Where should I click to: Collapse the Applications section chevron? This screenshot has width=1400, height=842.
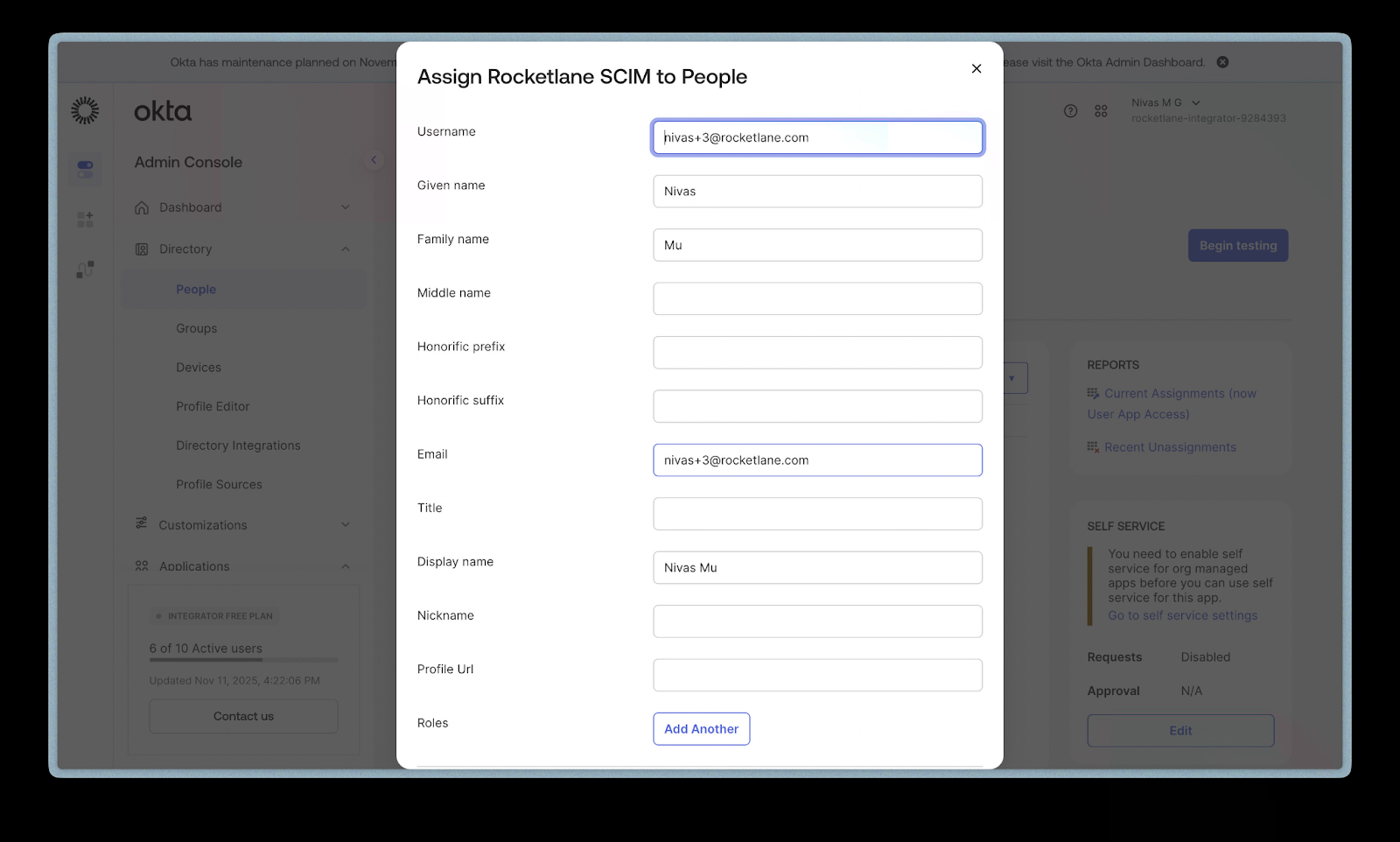[x=346, y=566]
